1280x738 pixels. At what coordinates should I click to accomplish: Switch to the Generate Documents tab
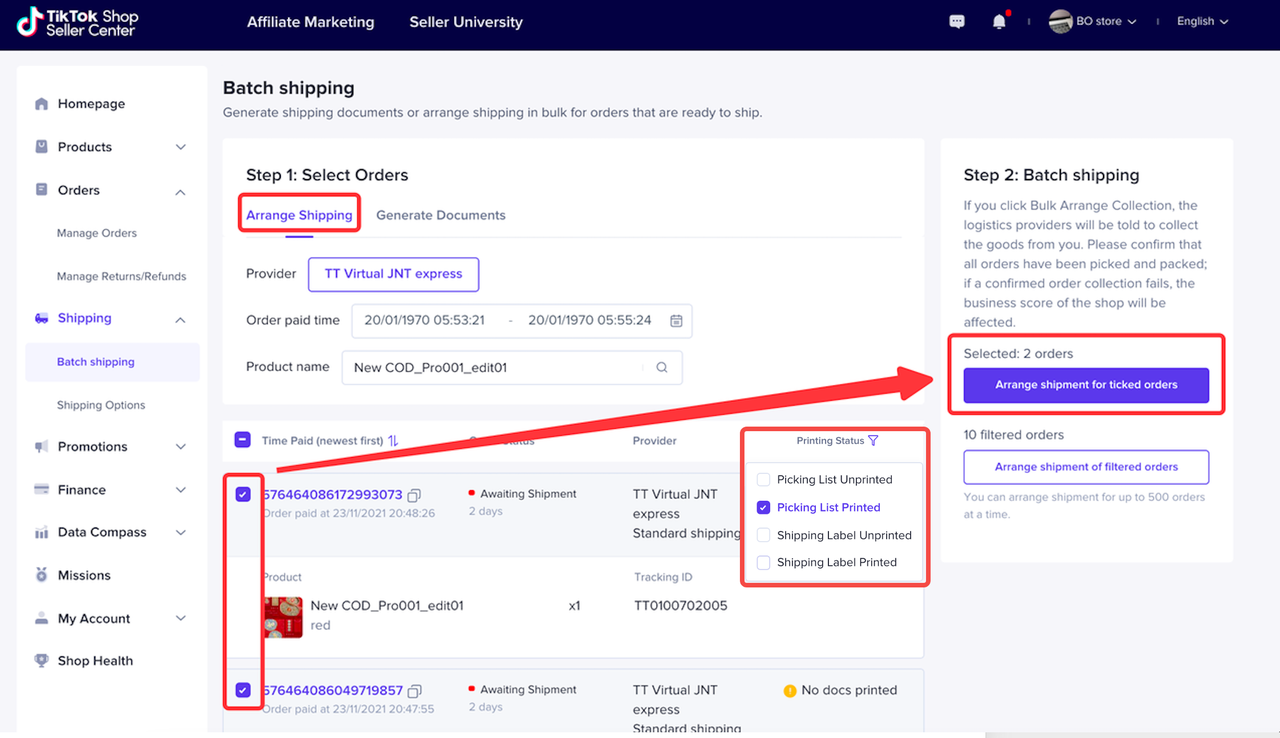[441, 215]
